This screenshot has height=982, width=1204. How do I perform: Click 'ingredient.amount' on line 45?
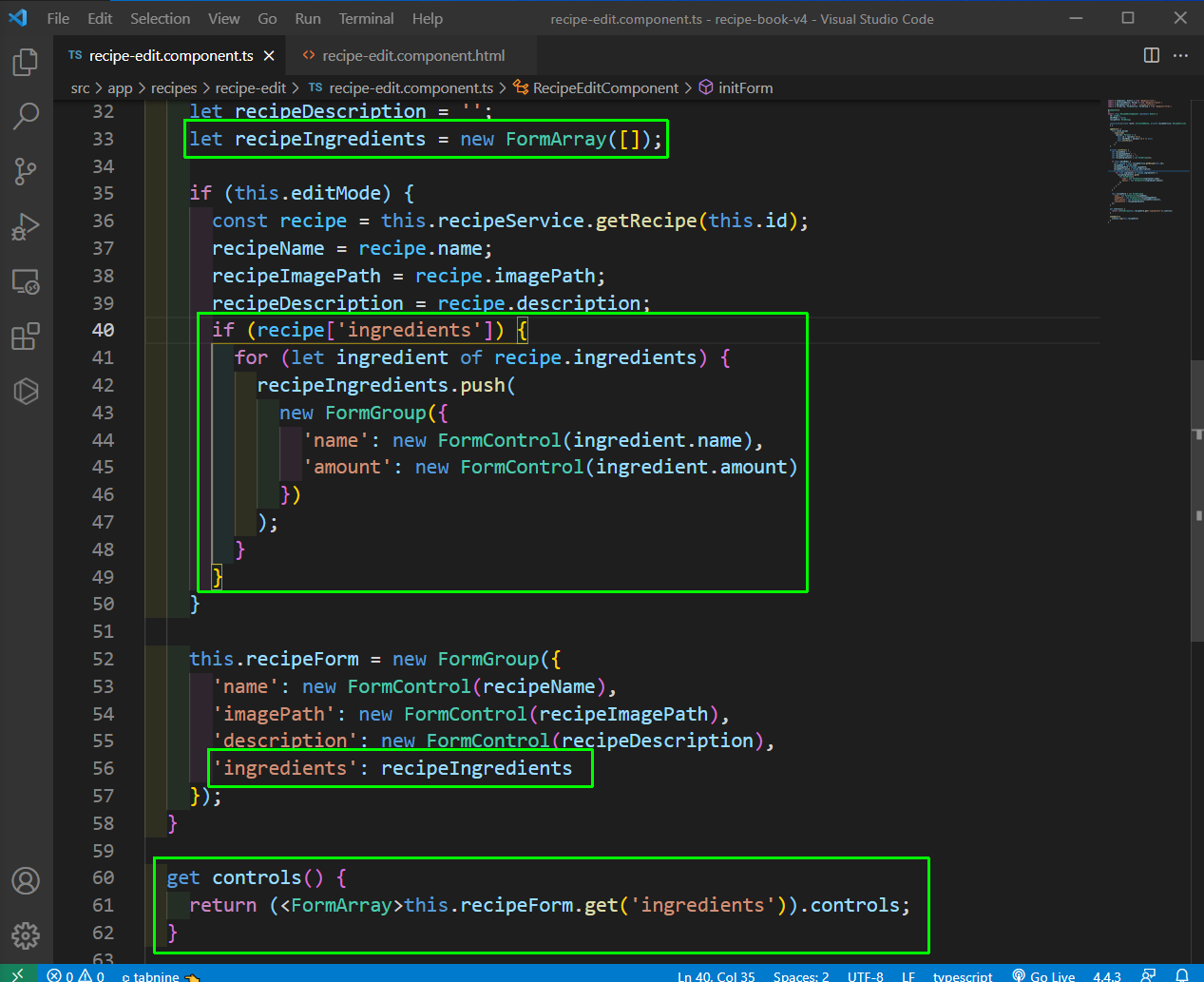pos(692,467)
